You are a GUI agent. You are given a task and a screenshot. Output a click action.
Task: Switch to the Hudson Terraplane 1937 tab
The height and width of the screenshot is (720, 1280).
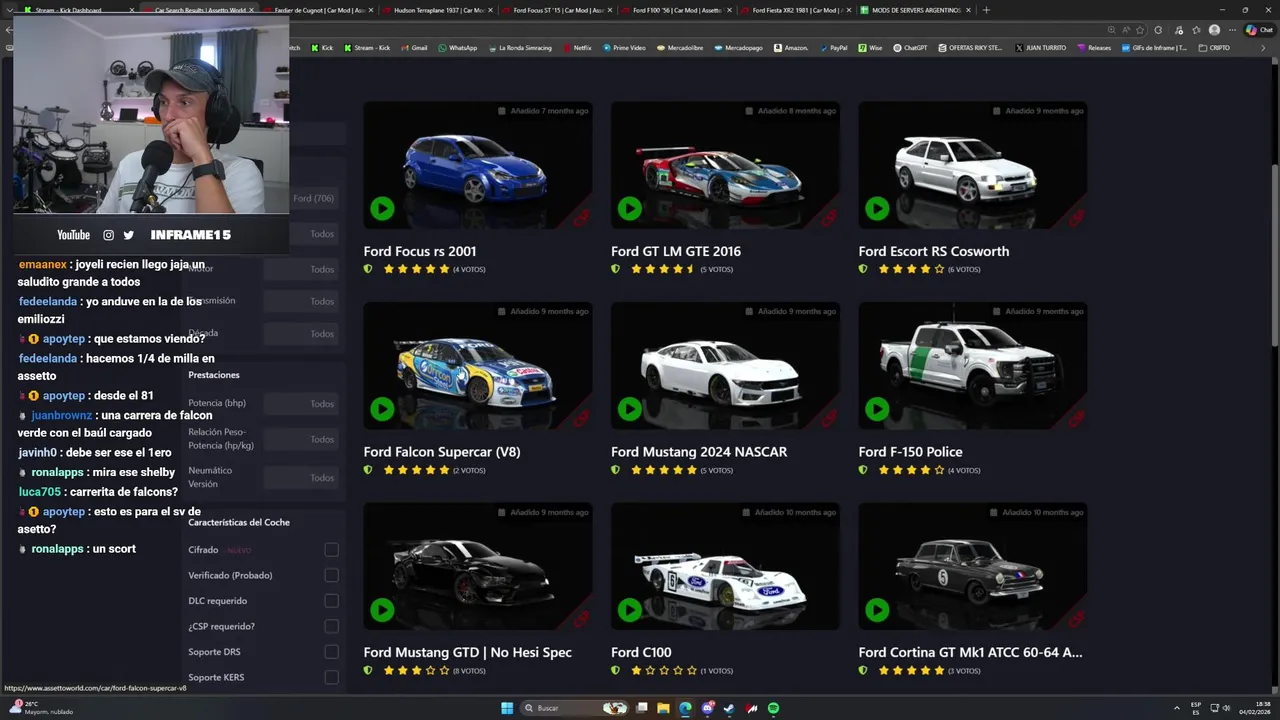point(437,10)
